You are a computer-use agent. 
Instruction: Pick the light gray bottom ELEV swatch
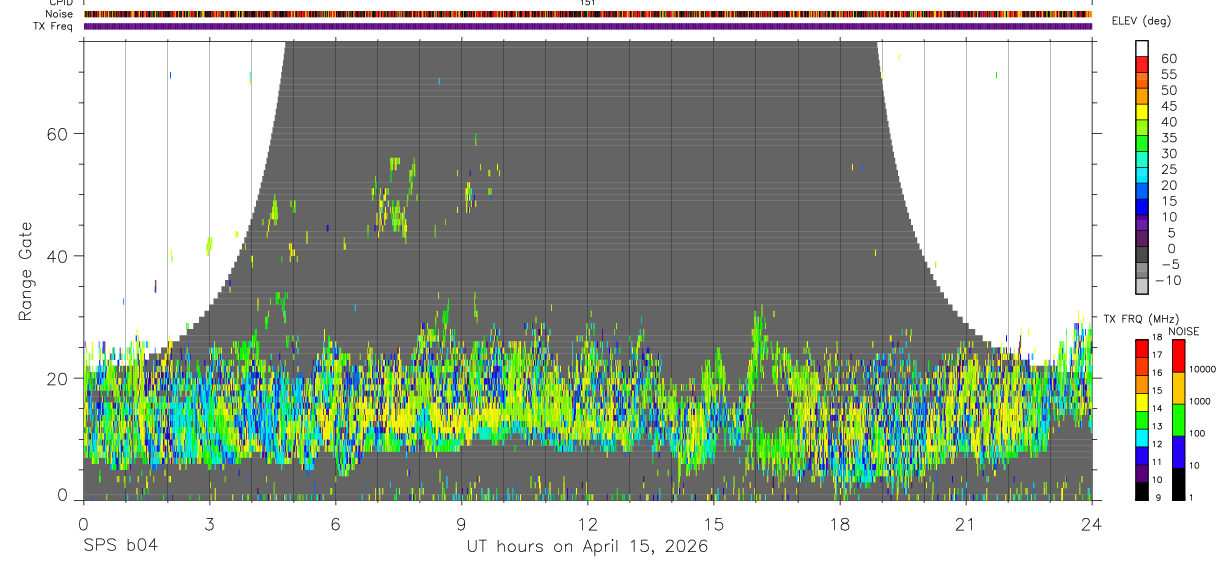1142,288
